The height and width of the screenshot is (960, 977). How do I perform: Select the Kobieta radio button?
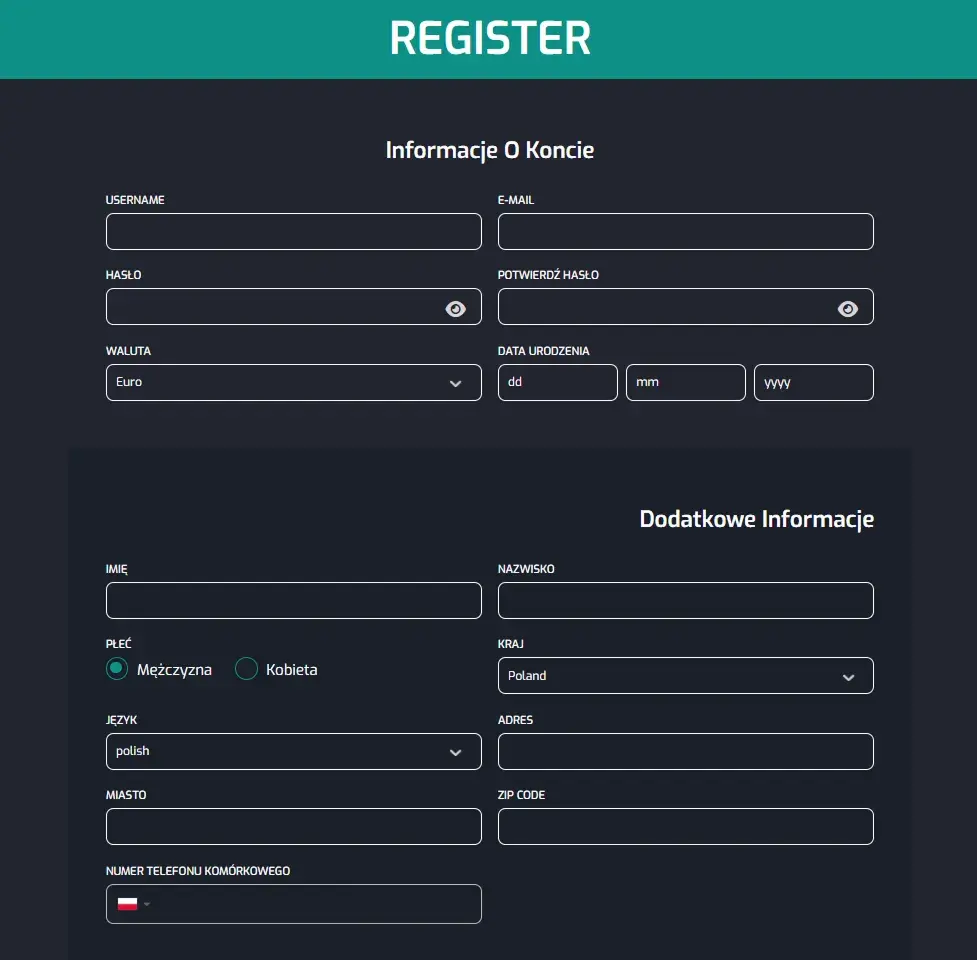point(246,669)
